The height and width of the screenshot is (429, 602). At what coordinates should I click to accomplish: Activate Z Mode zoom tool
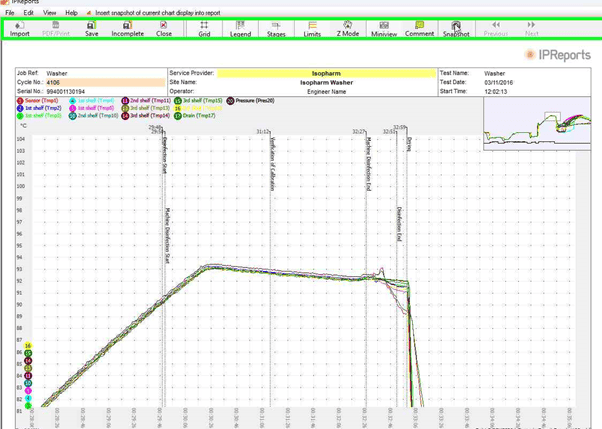348,29
